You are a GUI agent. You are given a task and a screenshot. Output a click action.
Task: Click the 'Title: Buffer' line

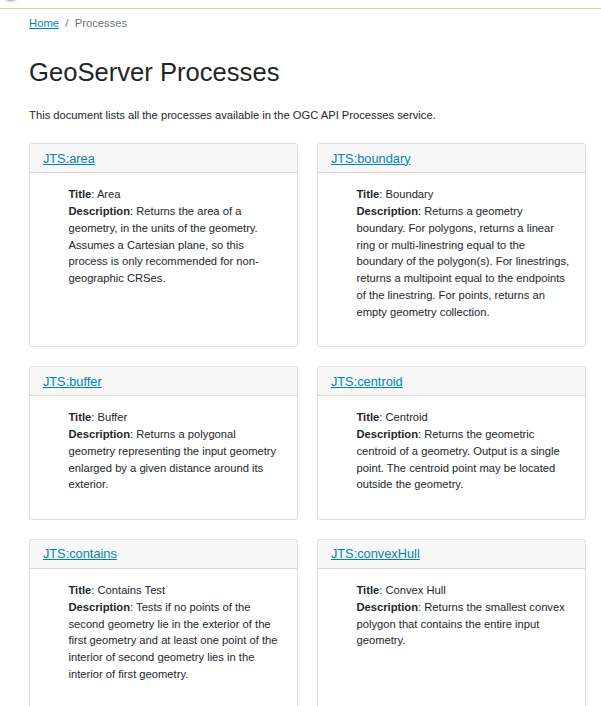pos(98,417)
